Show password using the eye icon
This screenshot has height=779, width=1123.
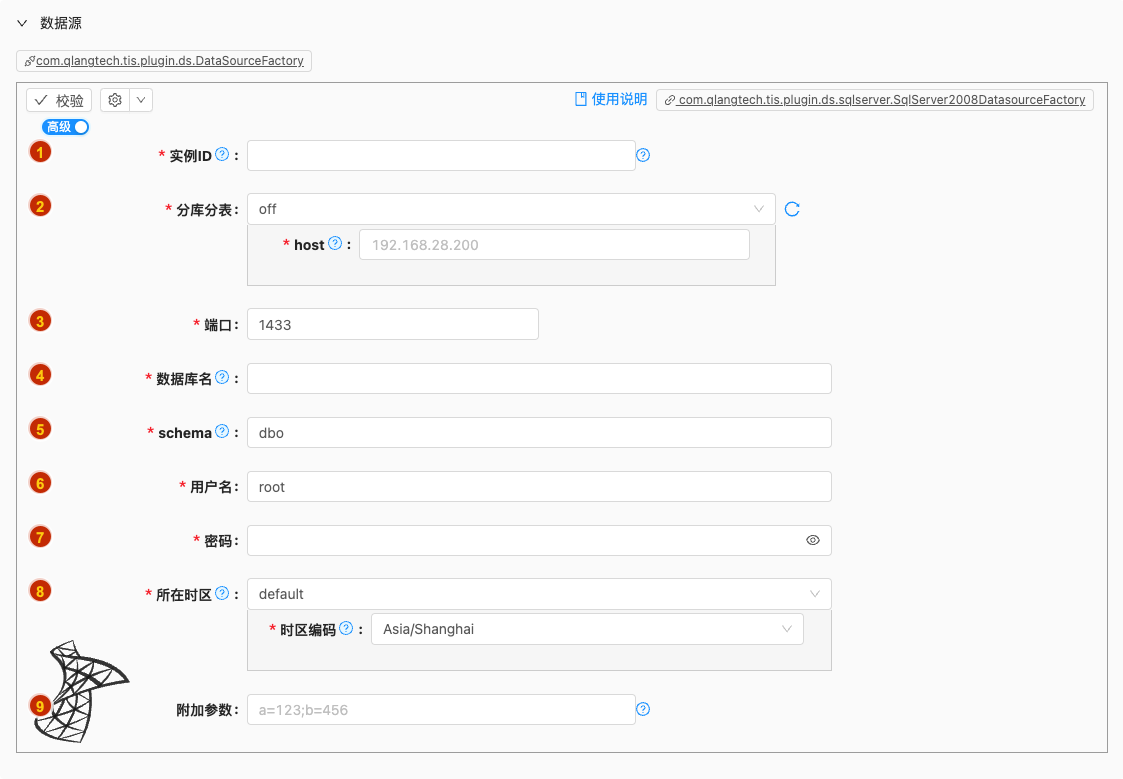(813, 540)
